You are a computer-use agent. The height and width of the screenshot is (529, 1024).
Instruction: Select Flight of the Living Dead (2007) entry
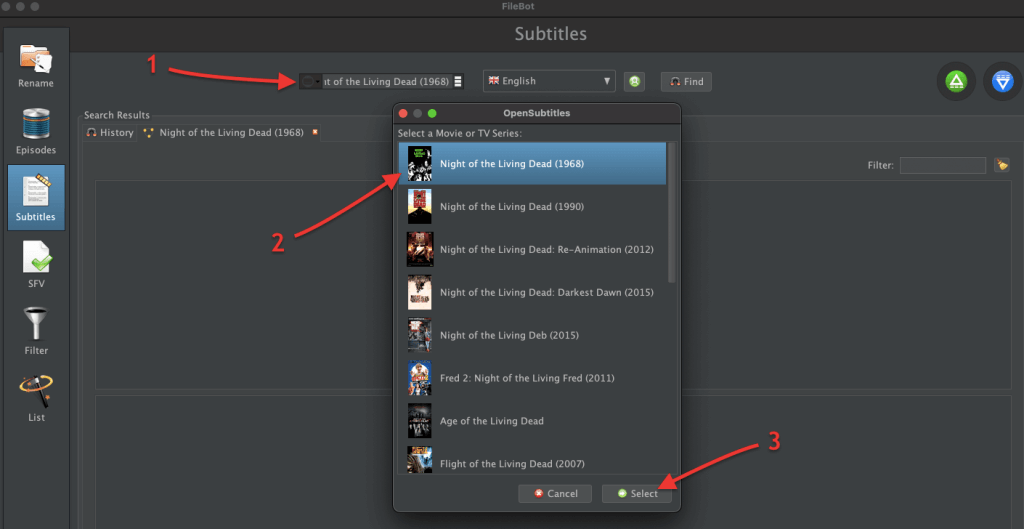coord(532,459)
